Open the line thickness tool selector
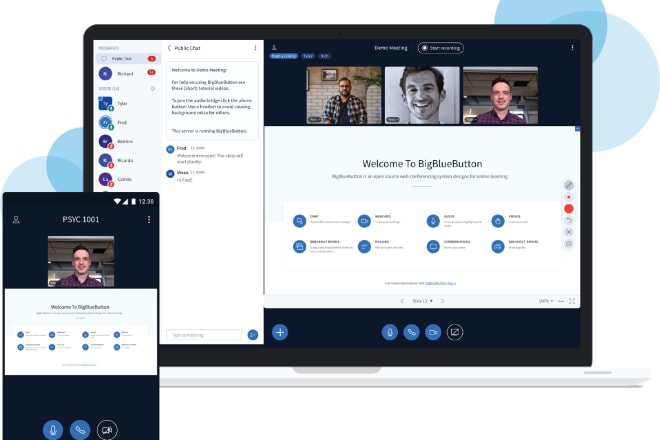The width and height of the screenshot is (660, 440). coord(569,197)
